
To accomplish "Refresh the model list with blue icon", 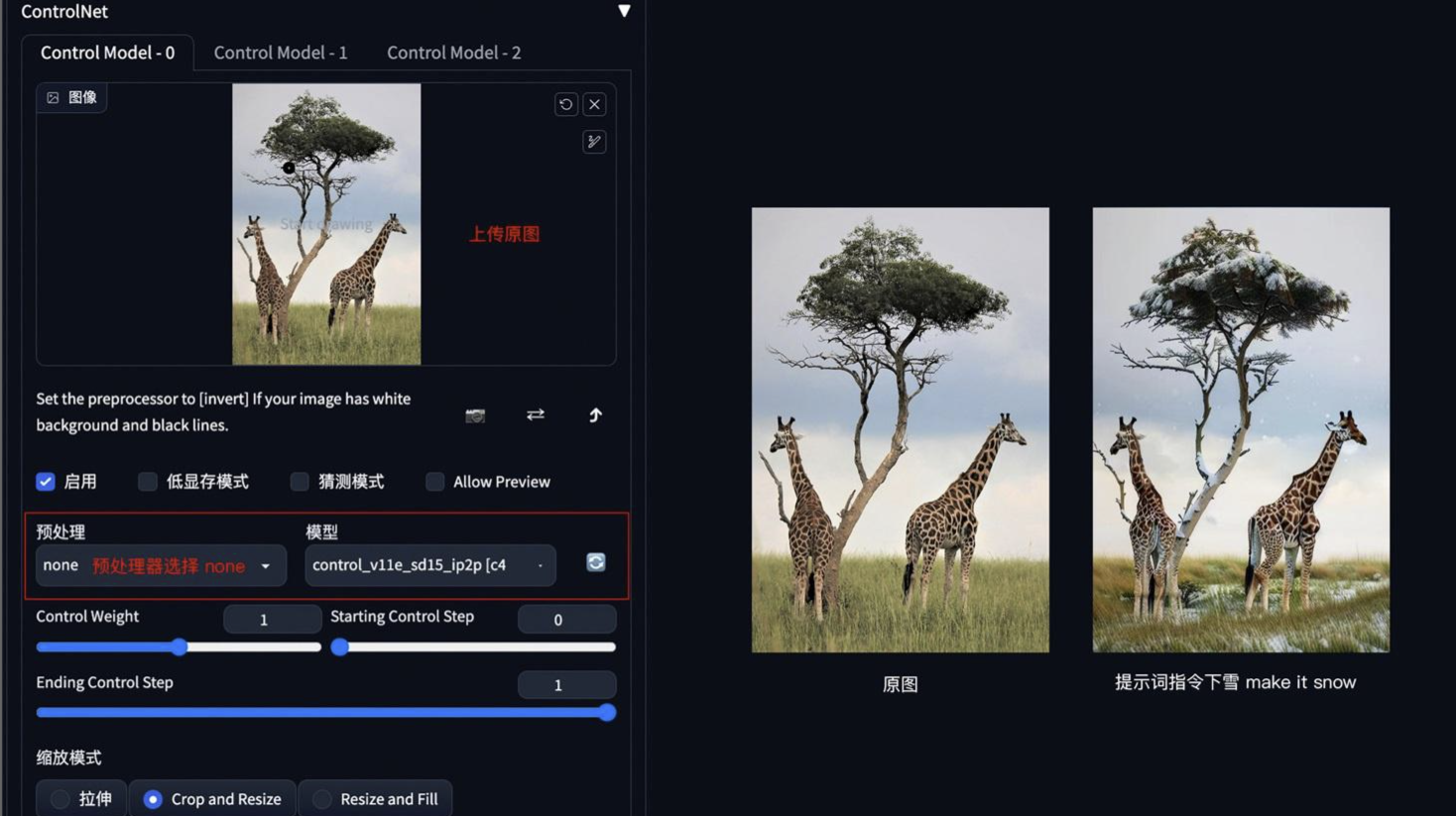I will (595, 562).
